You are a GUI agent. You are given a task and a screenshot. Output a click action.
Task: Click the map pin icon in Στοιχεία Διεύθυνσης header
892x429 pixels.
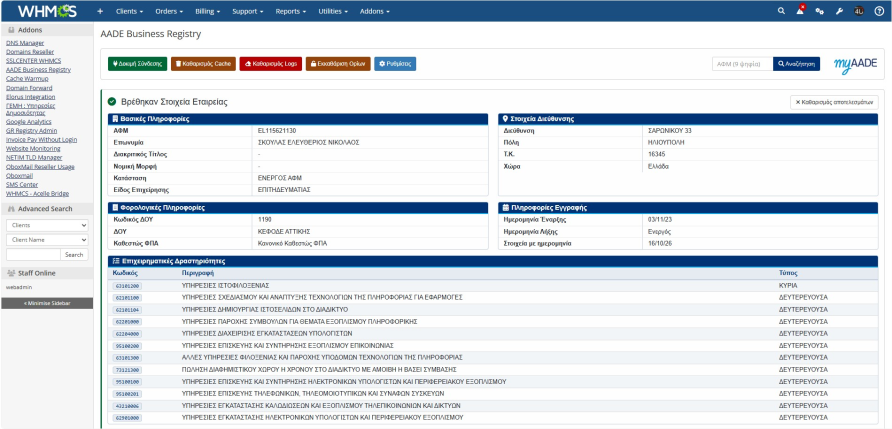505,119
